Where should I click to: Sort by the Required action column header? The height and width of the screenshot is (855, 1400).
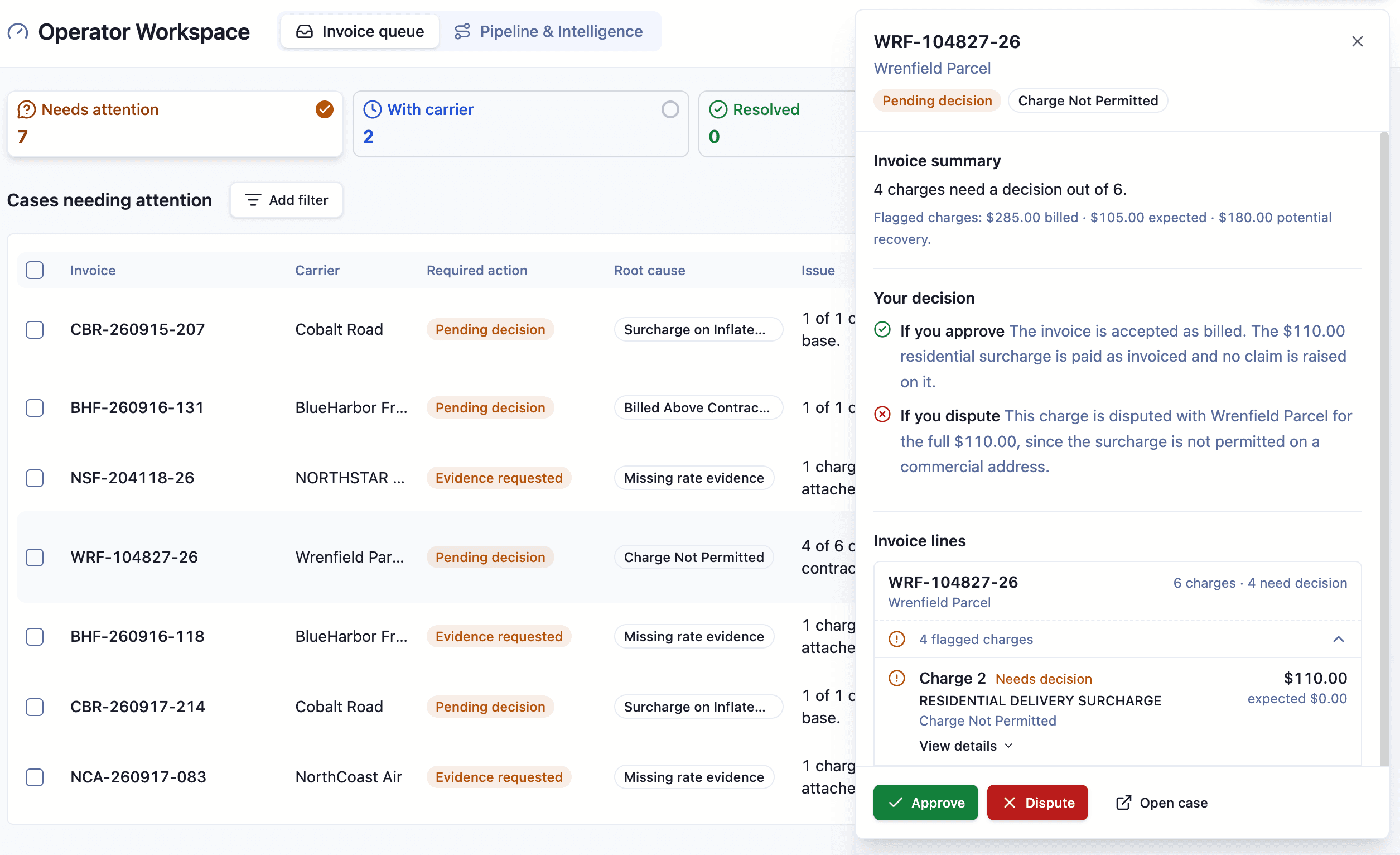477,271
